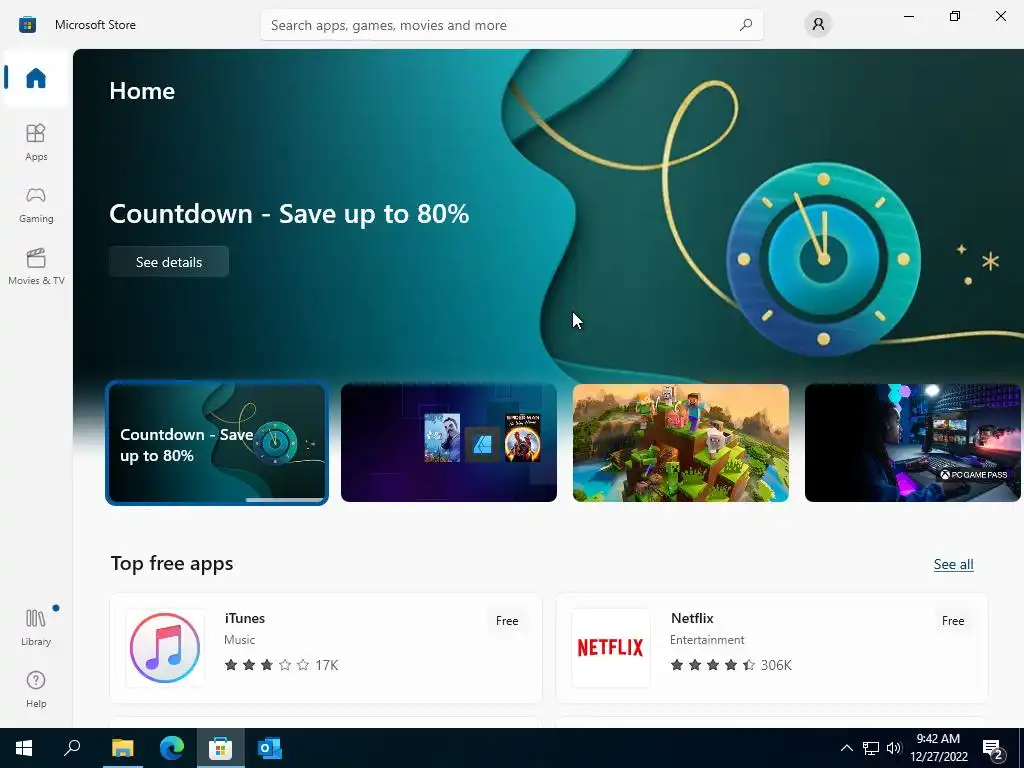Open Movies & TV section
The height and width of the screenshot is (768, 1024).
tap(36, 266)
